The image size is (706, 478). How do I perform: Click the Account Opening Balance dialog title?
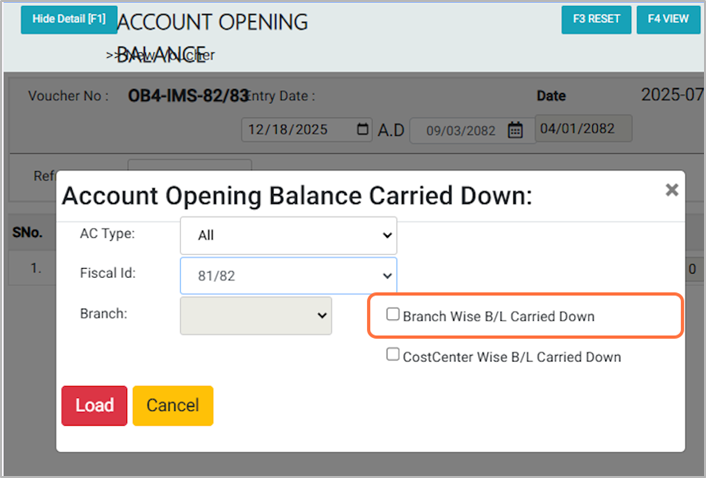point(296,196)
